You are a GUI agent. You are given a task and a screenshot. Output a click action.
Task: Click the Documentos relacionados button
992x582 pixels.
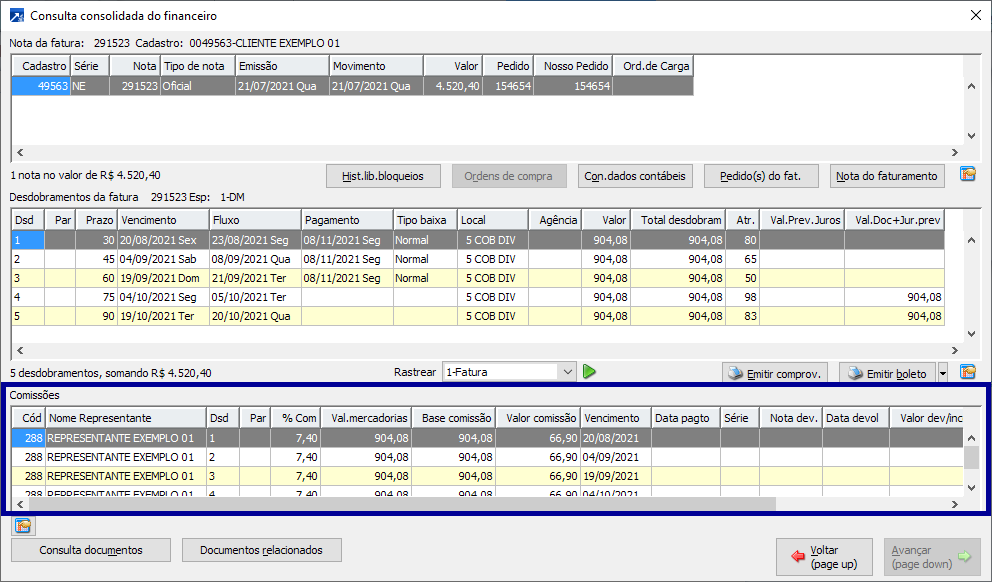pos(261,550)
